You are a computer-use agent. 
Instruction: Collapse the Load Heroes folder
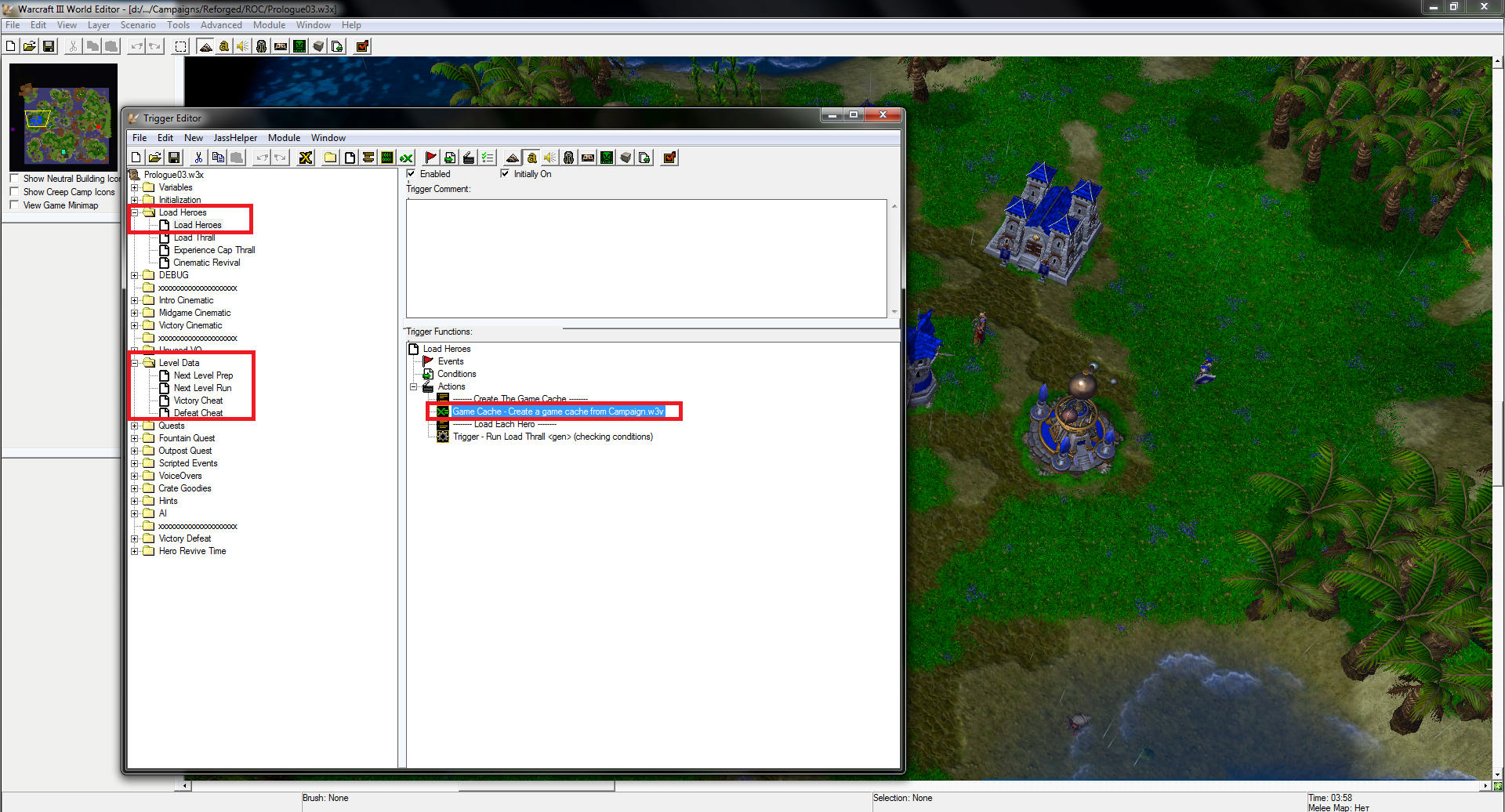tap(135, 212)
